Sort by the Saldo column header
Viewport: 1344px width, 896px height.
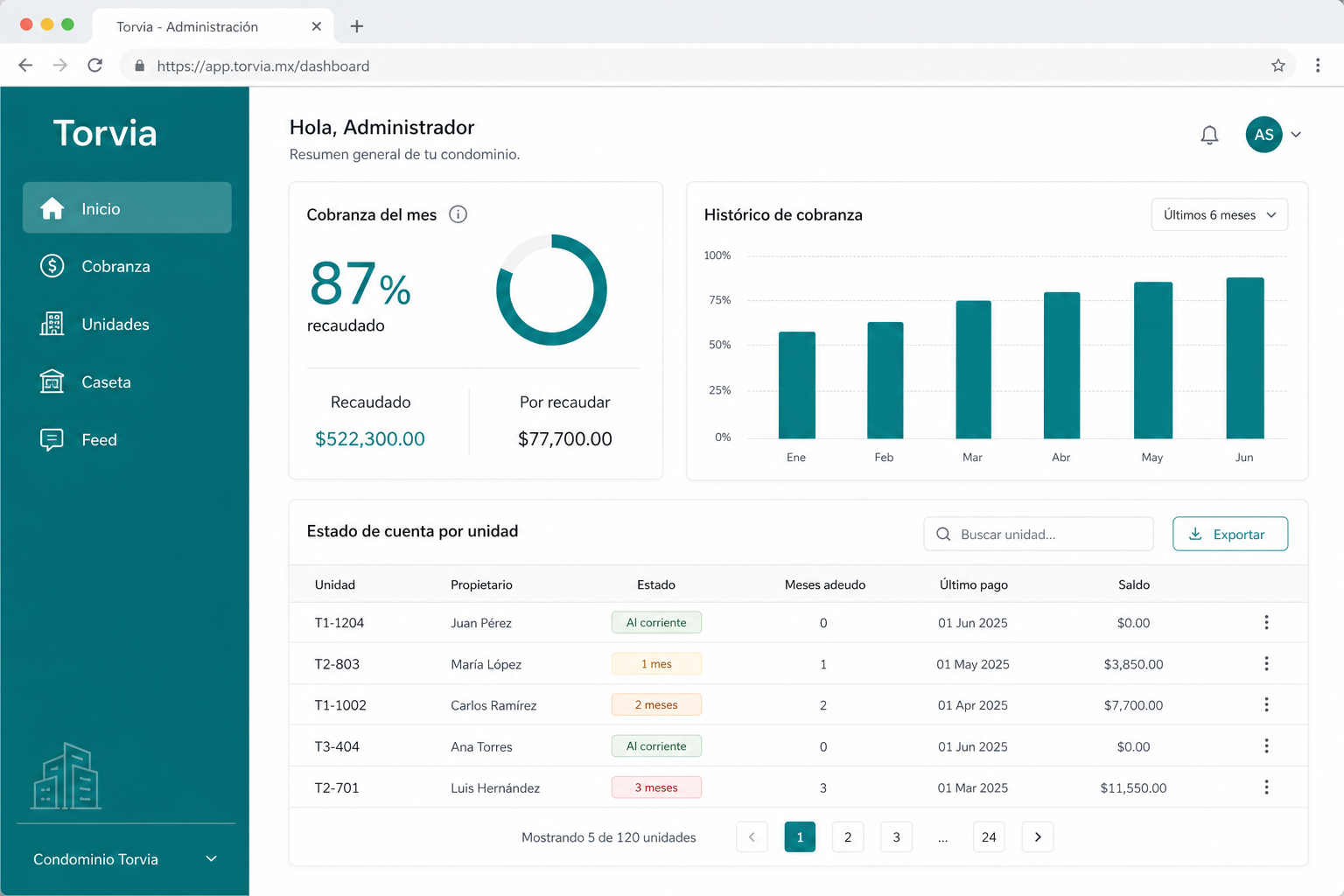coord(1134,584)
